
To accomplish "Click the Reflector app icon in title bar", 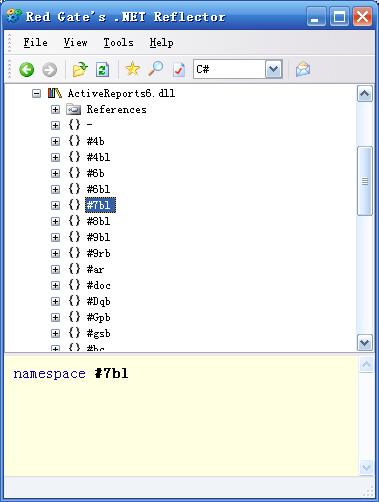I will tap(14, 16).
